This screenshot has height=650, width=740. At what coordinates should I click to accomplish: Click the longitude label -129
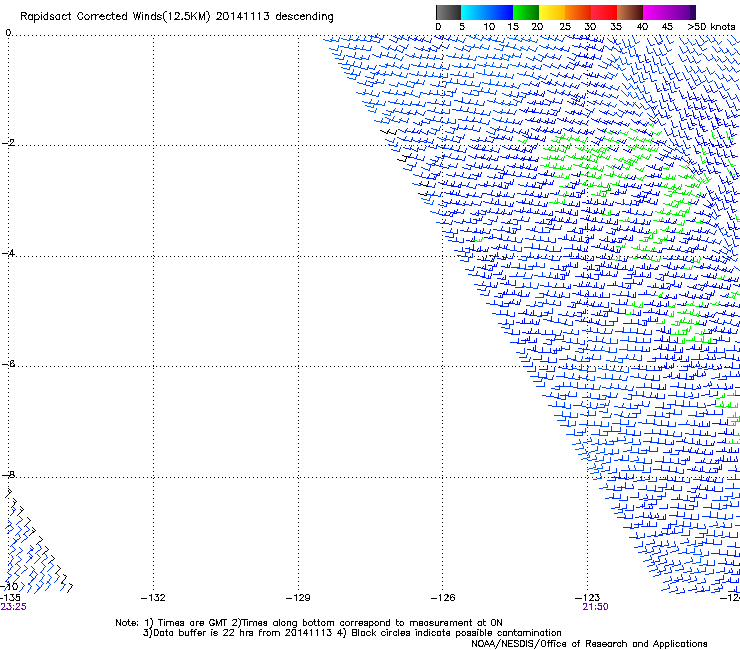tap(298, 598)
